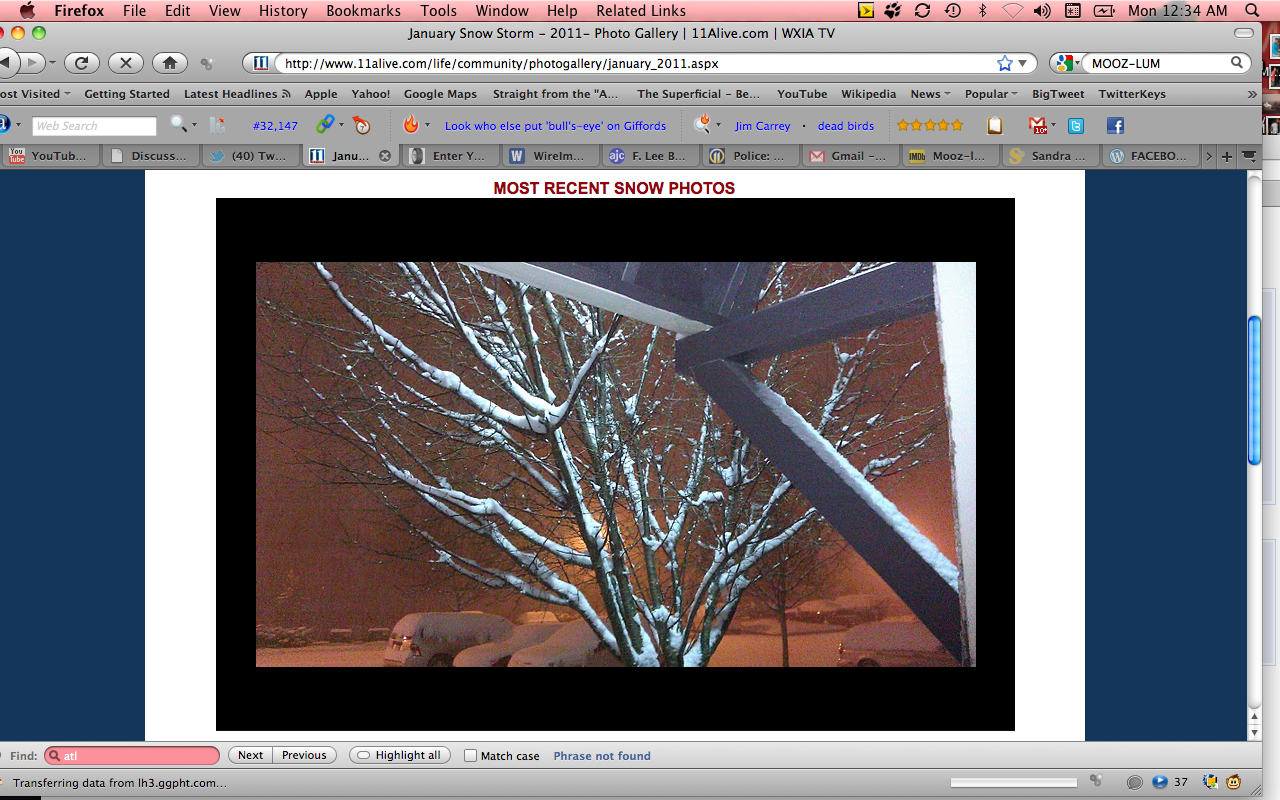Click the magnifier in the MOOZ-LUM search box
This screenshot has height=800, width=1280.
click(1237, 63)
